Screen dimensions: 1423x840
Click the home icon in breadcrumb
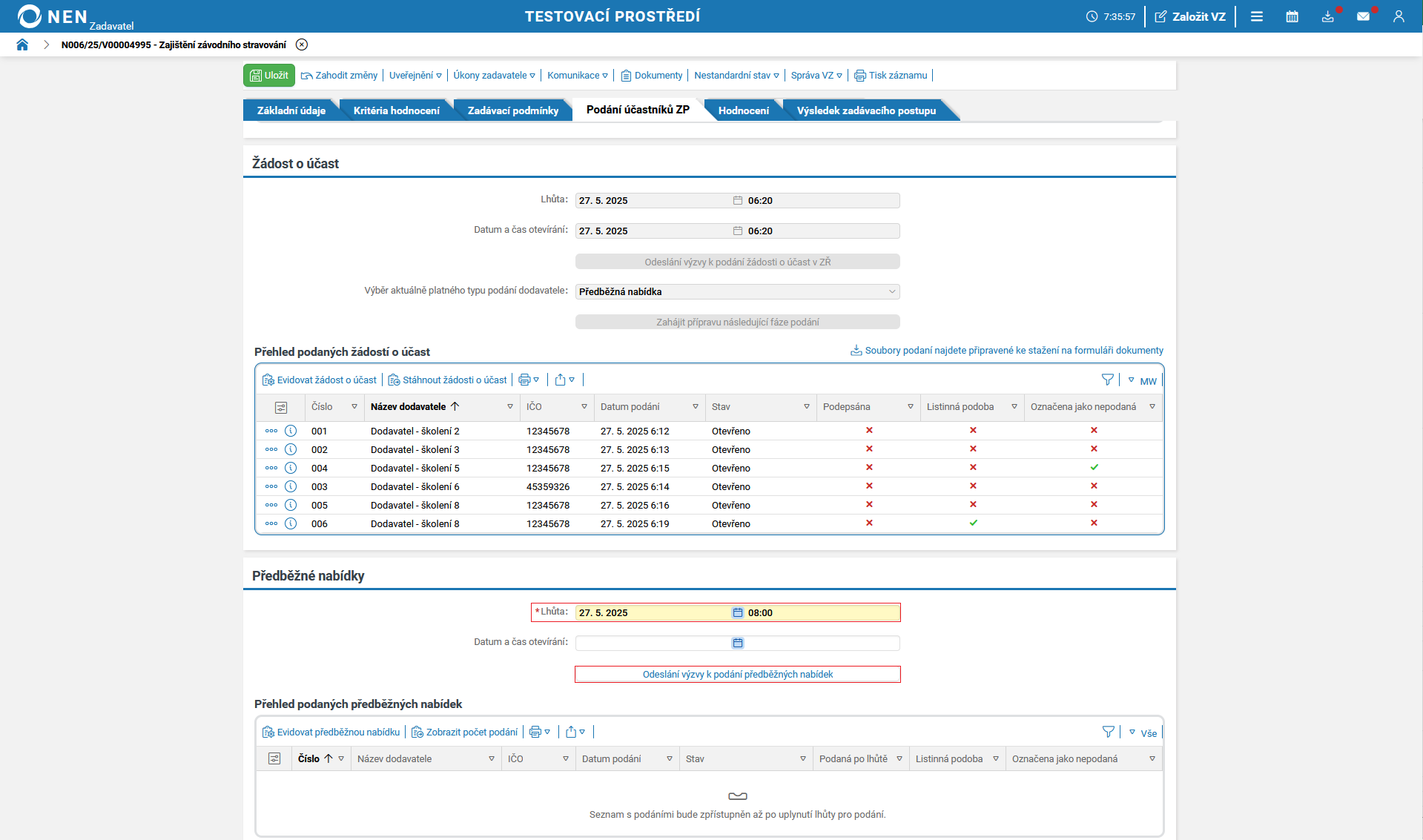(22, 44)
